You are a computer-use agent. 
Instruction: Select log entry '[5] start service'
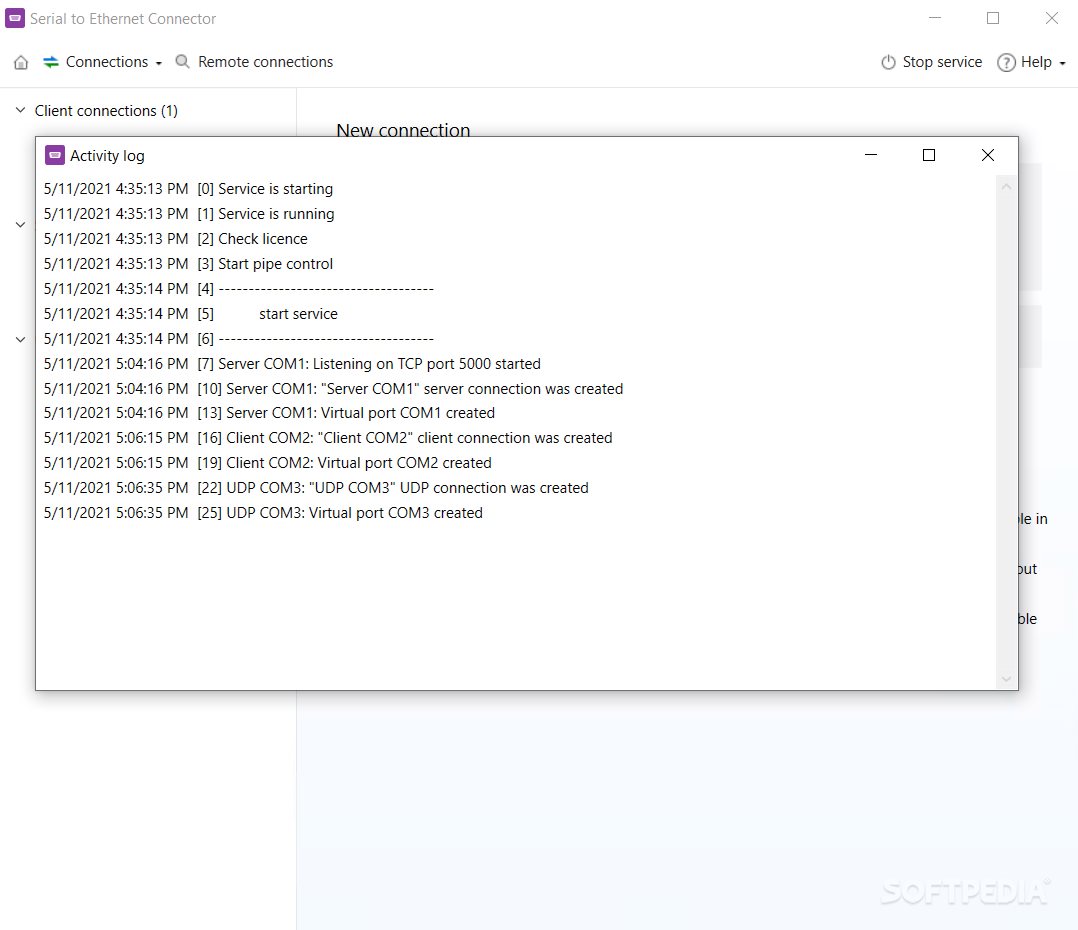(x=190, y=314)
